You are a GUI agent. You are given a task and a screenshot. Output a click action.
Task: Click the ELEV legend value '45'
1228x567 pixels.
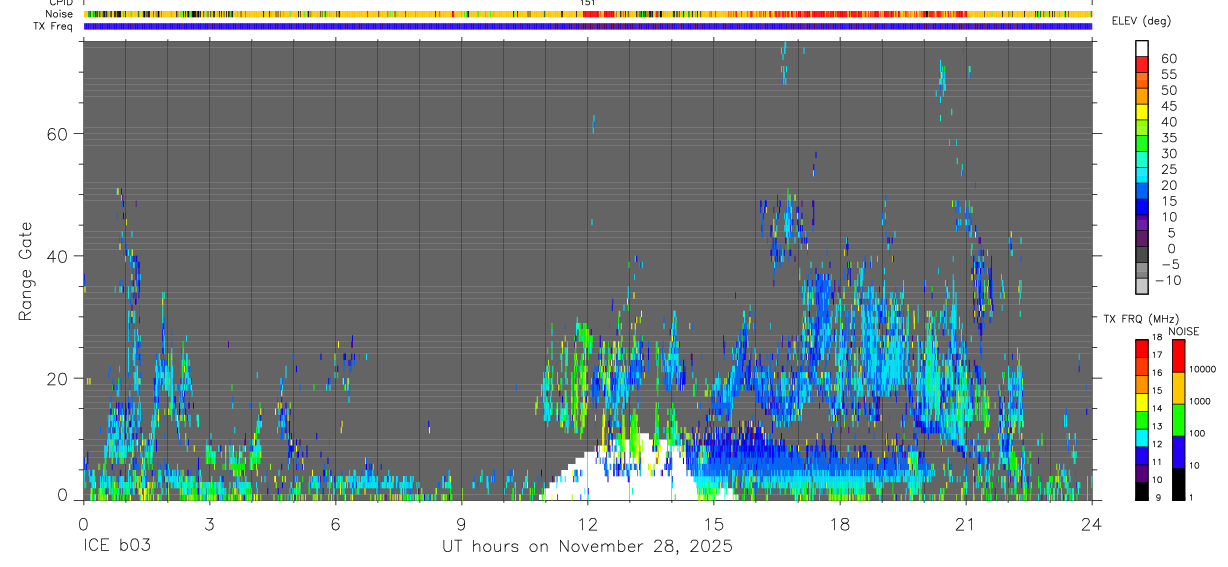[1167, 107]
